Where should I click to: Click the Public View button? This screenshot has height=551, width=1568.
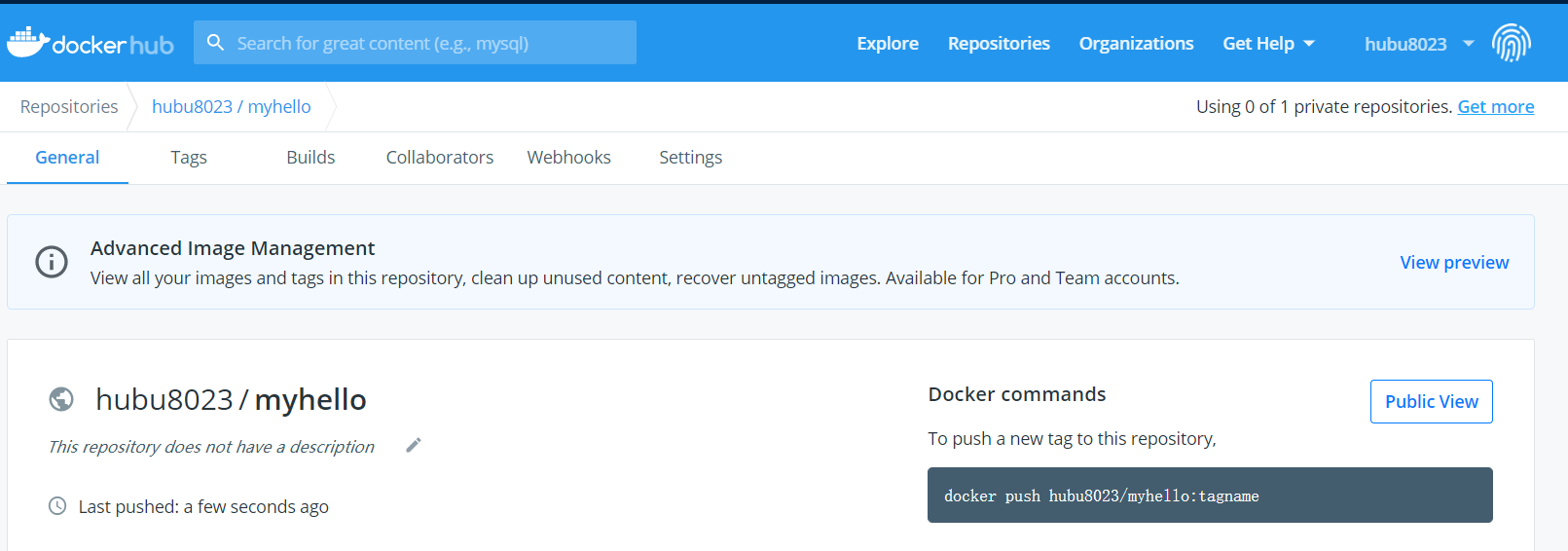click(1431, 401)
